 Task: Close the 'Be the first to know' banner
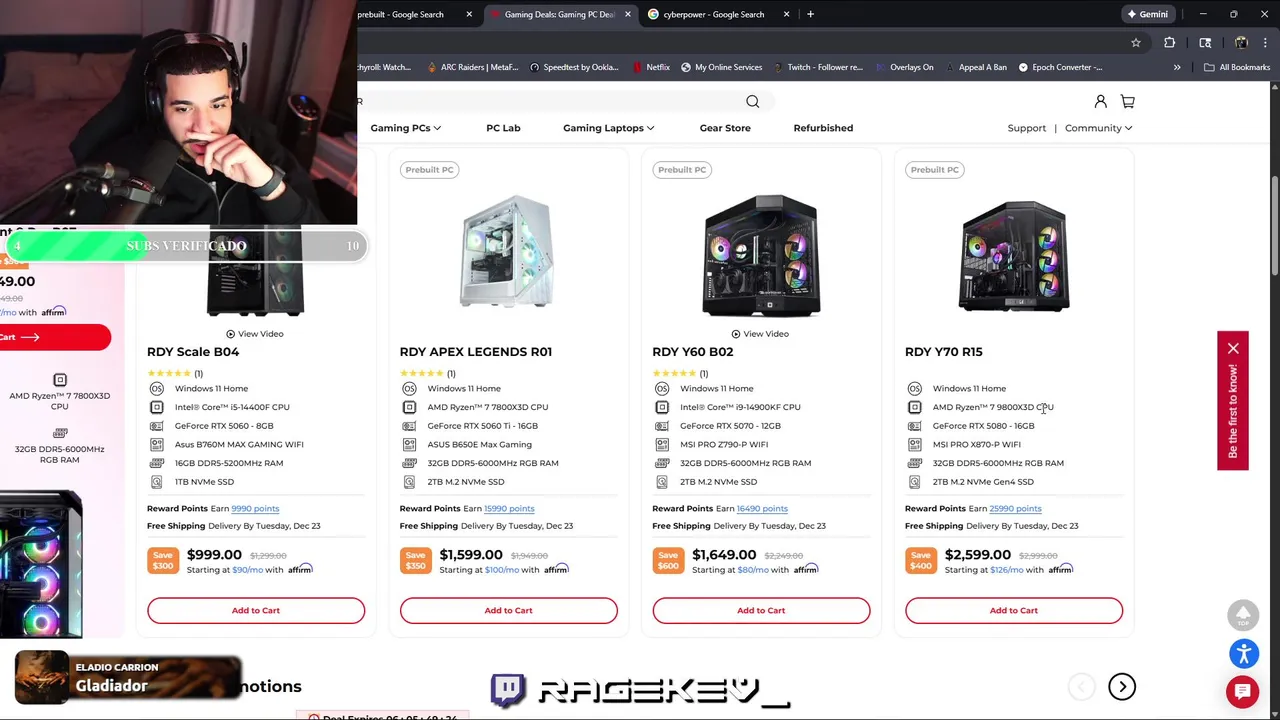tap(1233, 348)
